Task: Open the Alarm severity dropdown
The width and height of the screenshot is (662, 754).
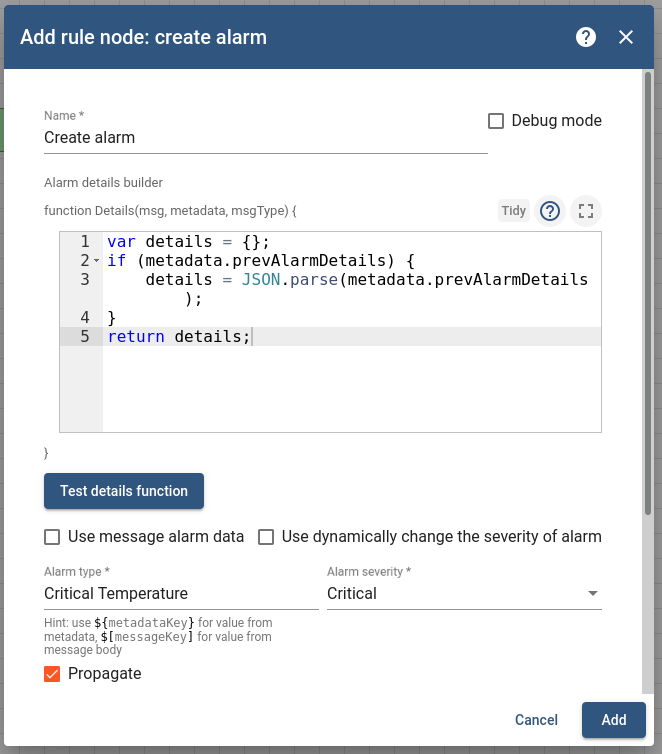Action: pos(464,593)
